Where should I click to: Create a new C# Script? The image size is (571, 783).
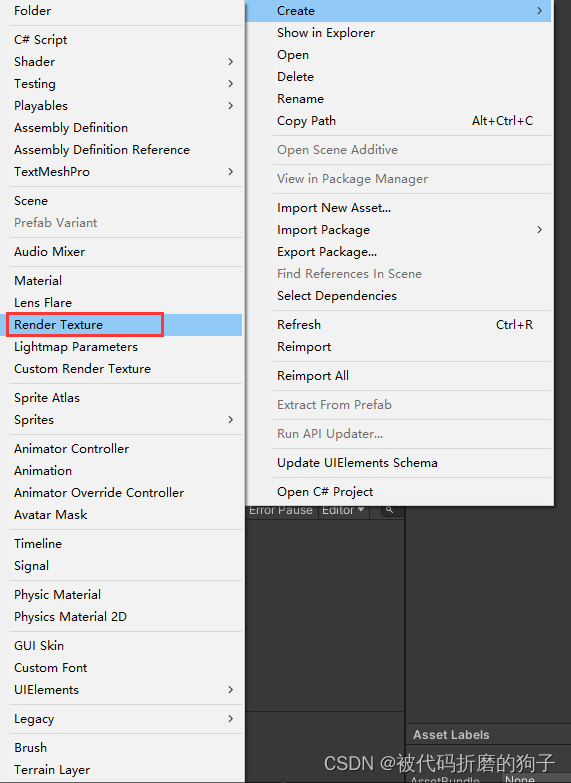coord(123,40)
